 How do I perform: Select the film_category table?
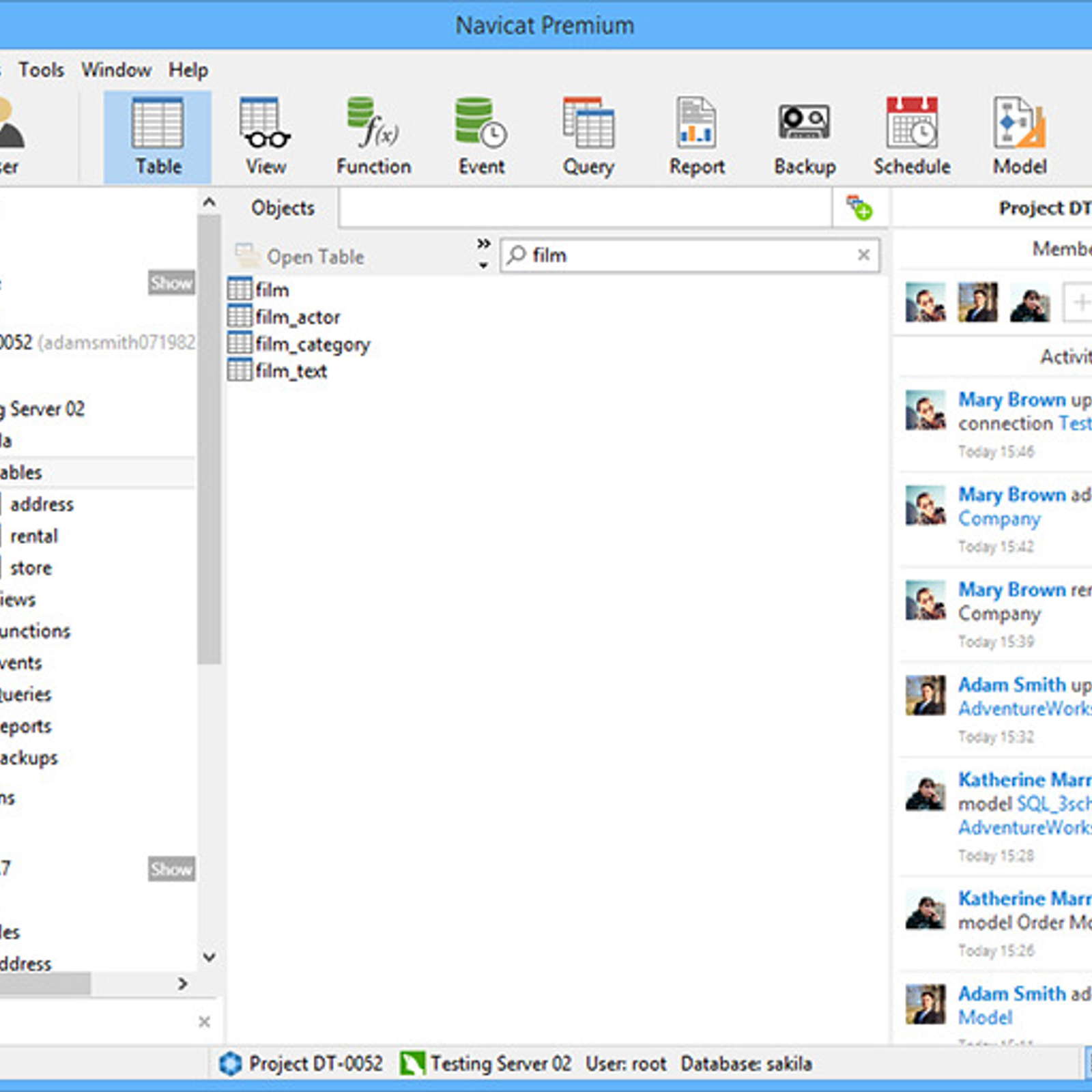299,344
